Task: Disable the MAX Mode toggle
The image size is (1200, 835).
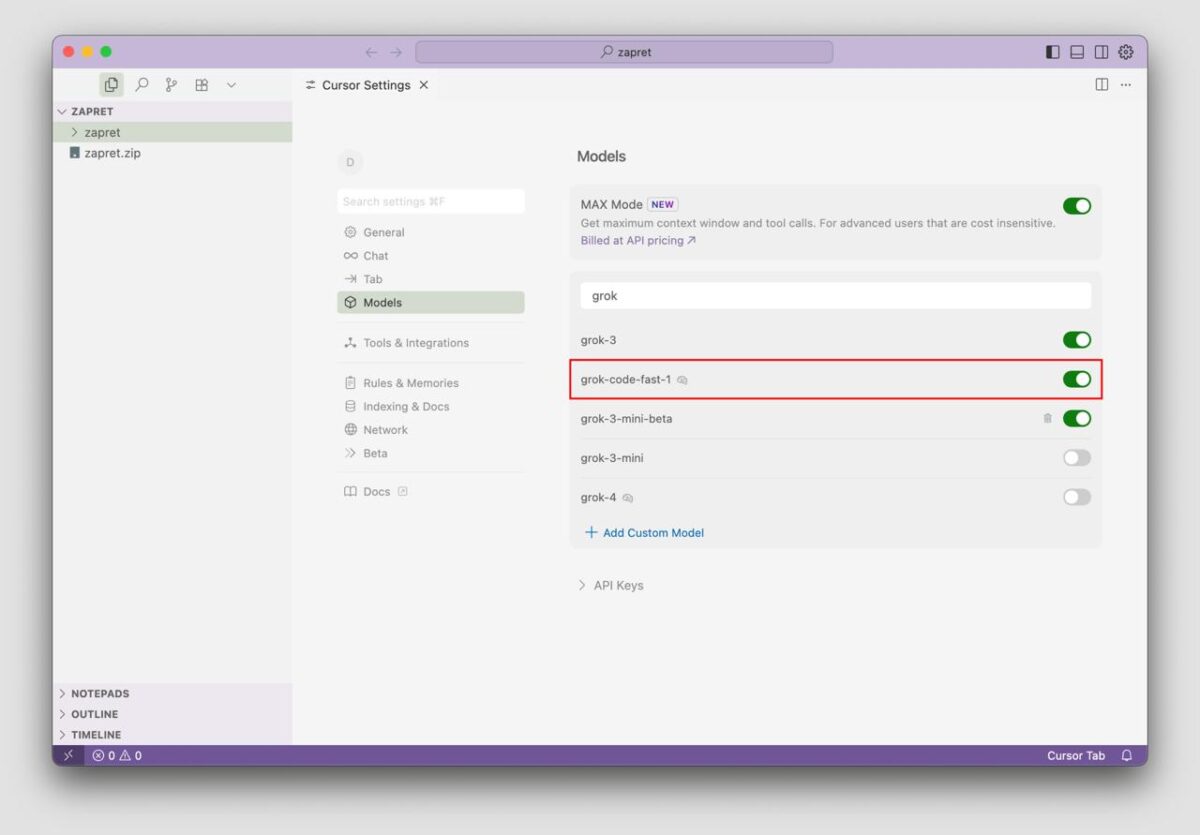Action: pyautogui.click(x=1076, y=206)
